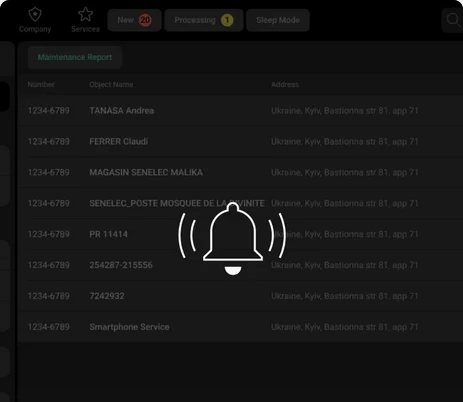Select the red 20 badge on New
The image size is (463, 402).
(x=145, y=20)
